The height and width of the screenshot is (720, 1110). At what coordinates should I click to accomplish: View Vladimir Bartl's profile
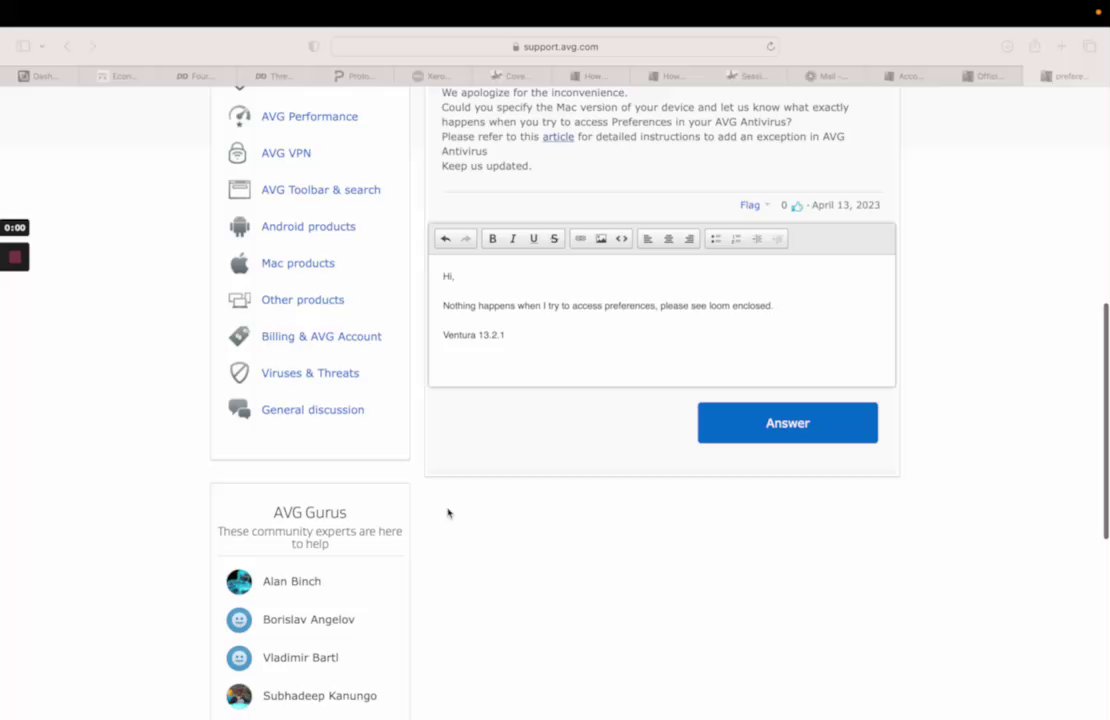(300, 658)
